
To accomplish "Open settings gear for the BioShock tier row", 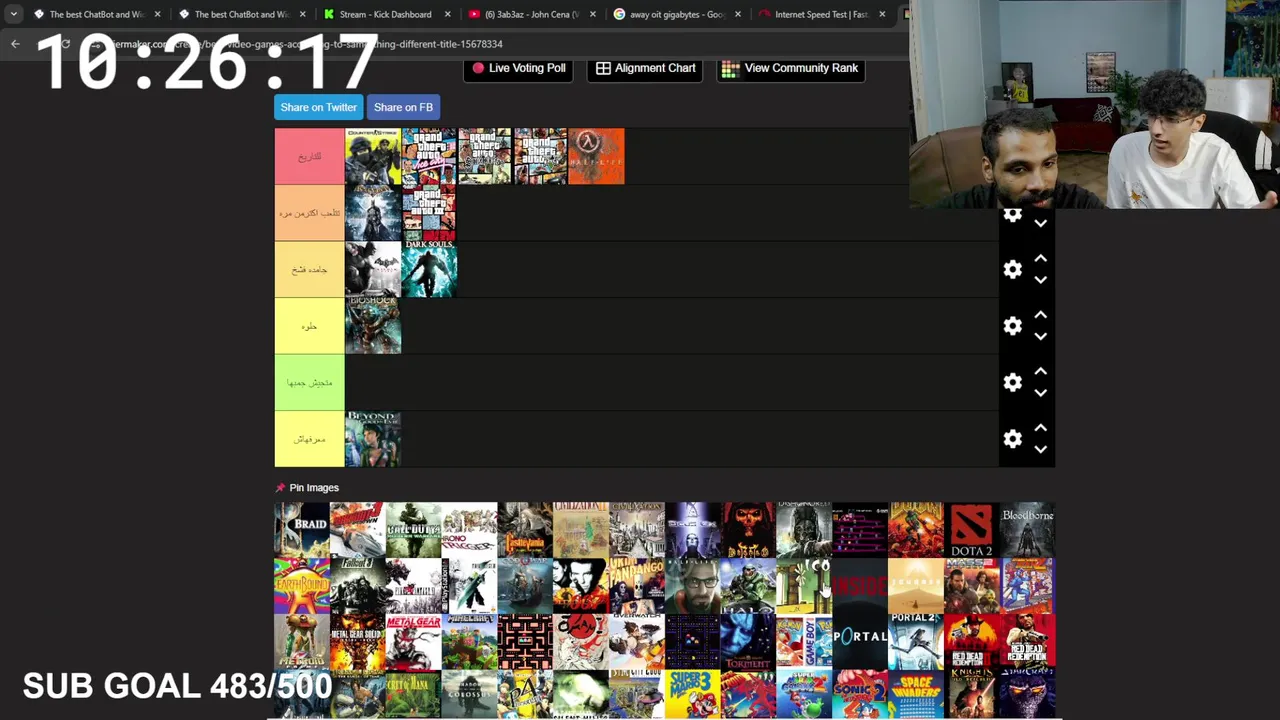I will [1013, 326].
